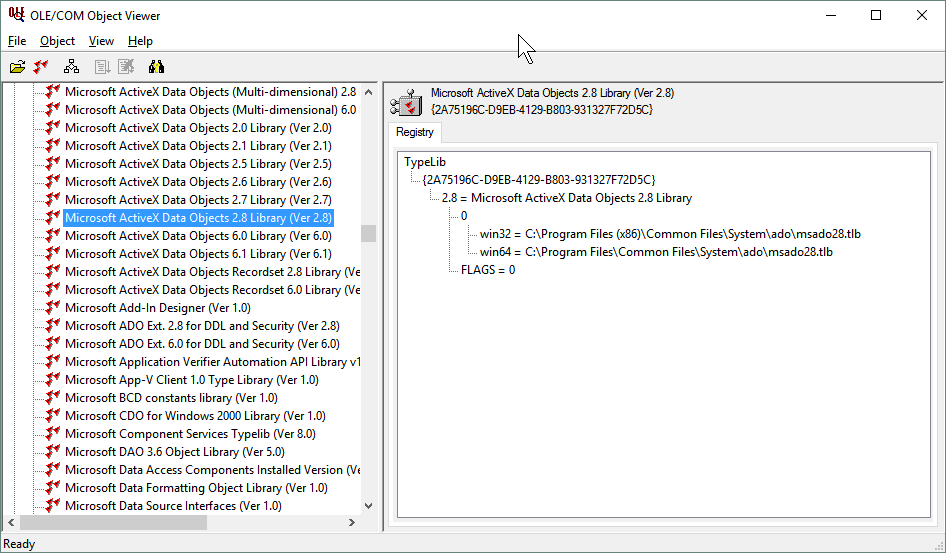This screenshot has height=553, width=946.
Task: Click the 'FLAGS = 0' entry
Action: click(x=488, y=270)
